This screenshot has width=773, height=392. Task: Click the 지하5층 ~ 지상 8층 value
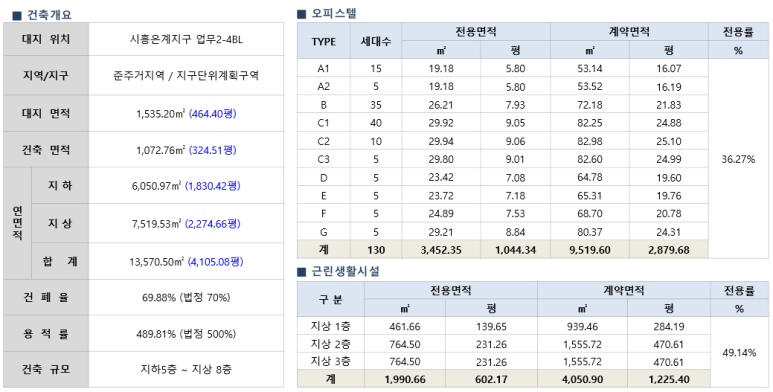tap(186, 369)
